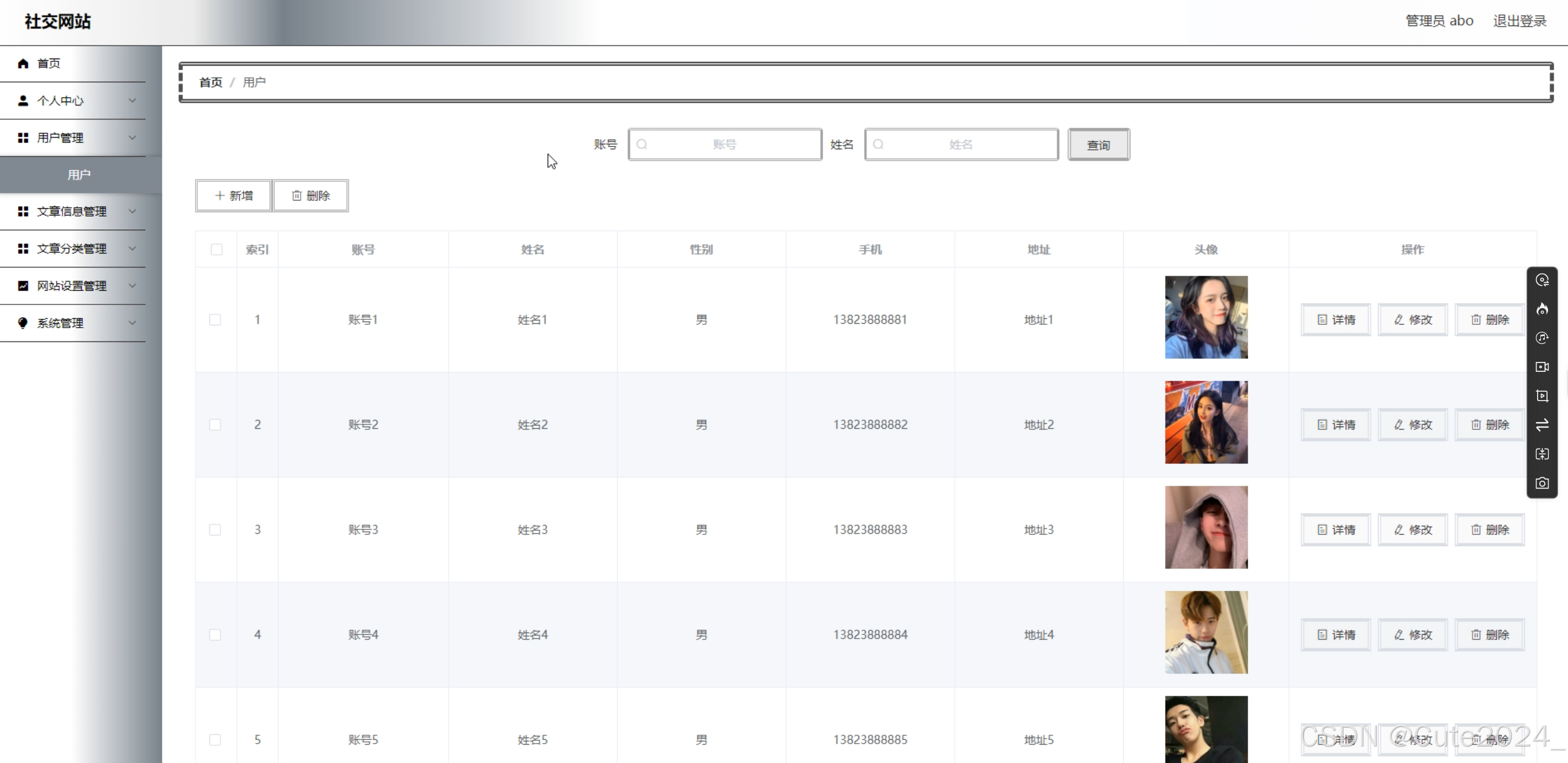The height and width of the screenshot is (763, 1568).
Task: Select the 用户 submenu item in sidebar
Action: click(x=79, y=175)
